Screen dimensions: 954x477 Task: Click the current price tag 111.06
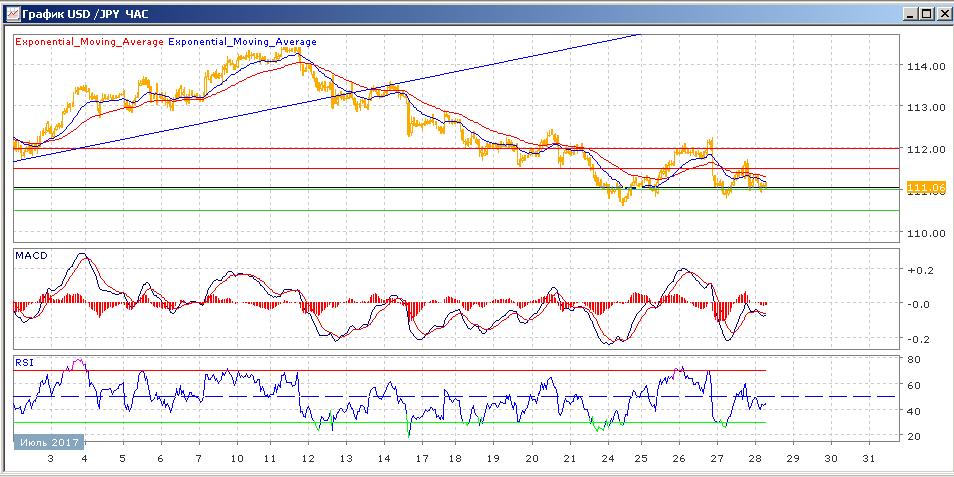click(x=925, y=188)
